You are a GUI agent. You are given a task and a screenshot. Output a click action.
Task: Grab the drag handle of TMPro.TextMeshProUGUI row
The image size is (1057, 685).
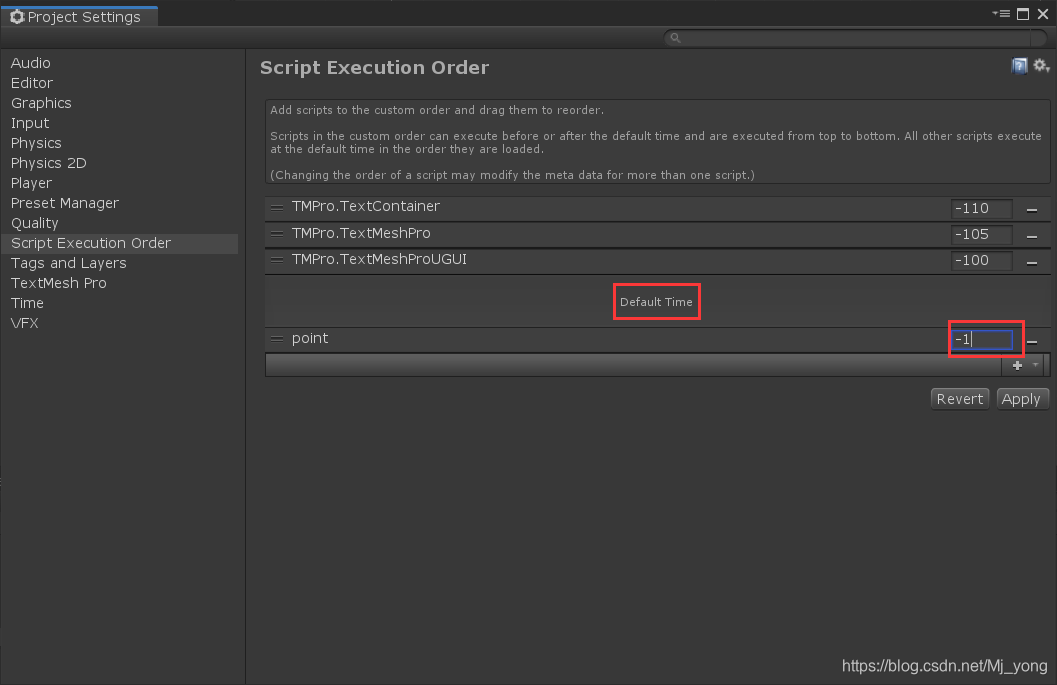(277, 260)
